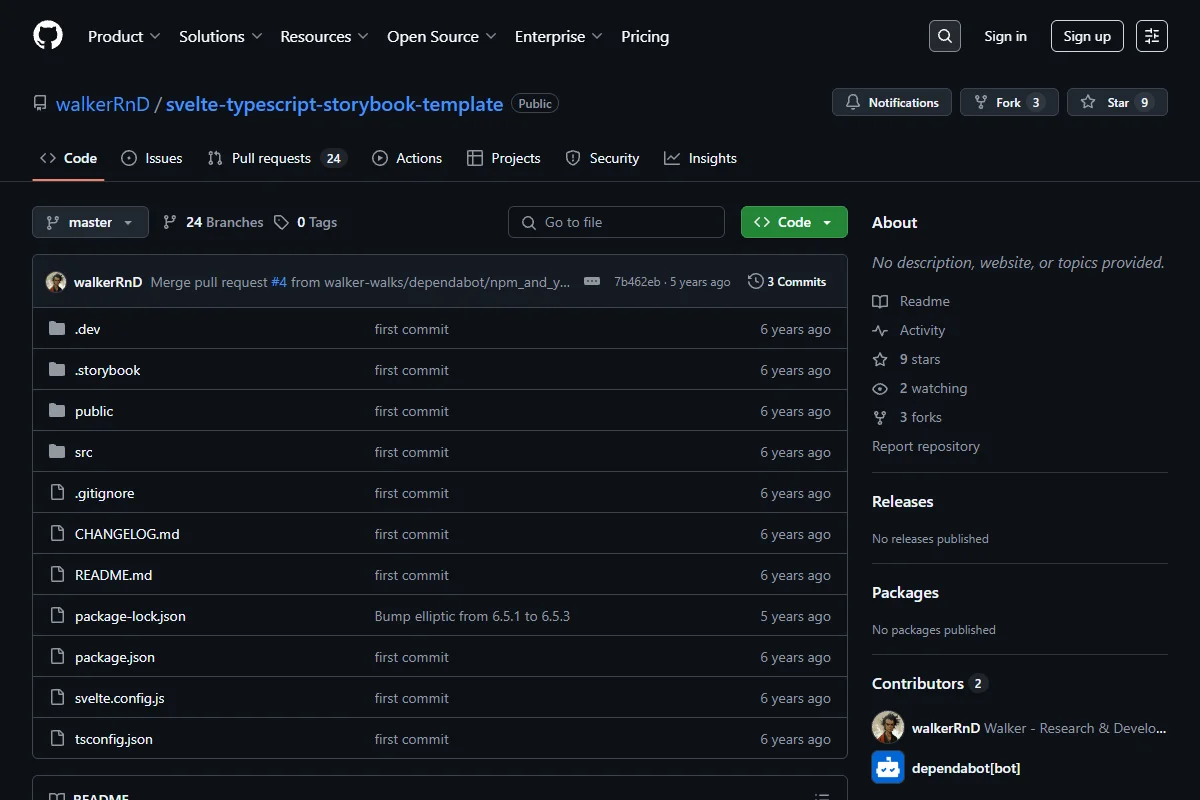This screenshot has height=800, width=1200.
Task: Expand the green Code dropdown button
Action: pyautogui.click(x=794, y=222)
